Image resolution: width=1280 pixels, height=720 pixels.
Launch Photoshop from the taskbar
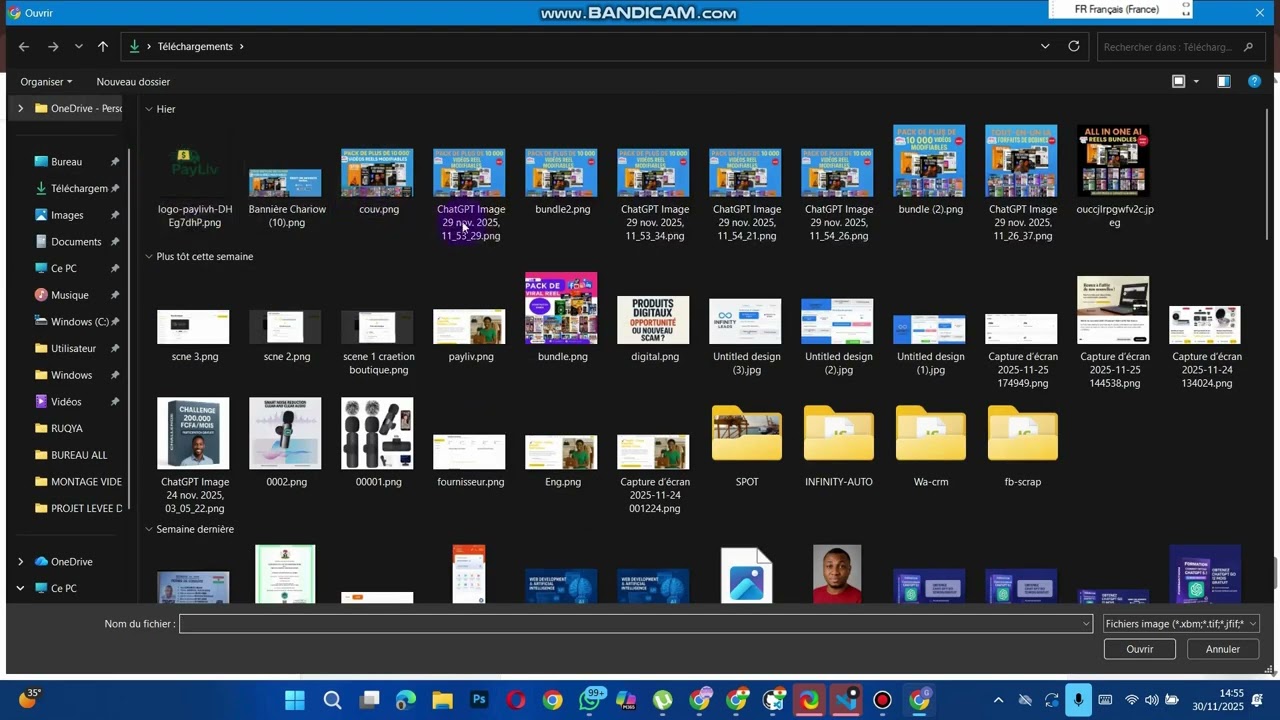[479, 700]
